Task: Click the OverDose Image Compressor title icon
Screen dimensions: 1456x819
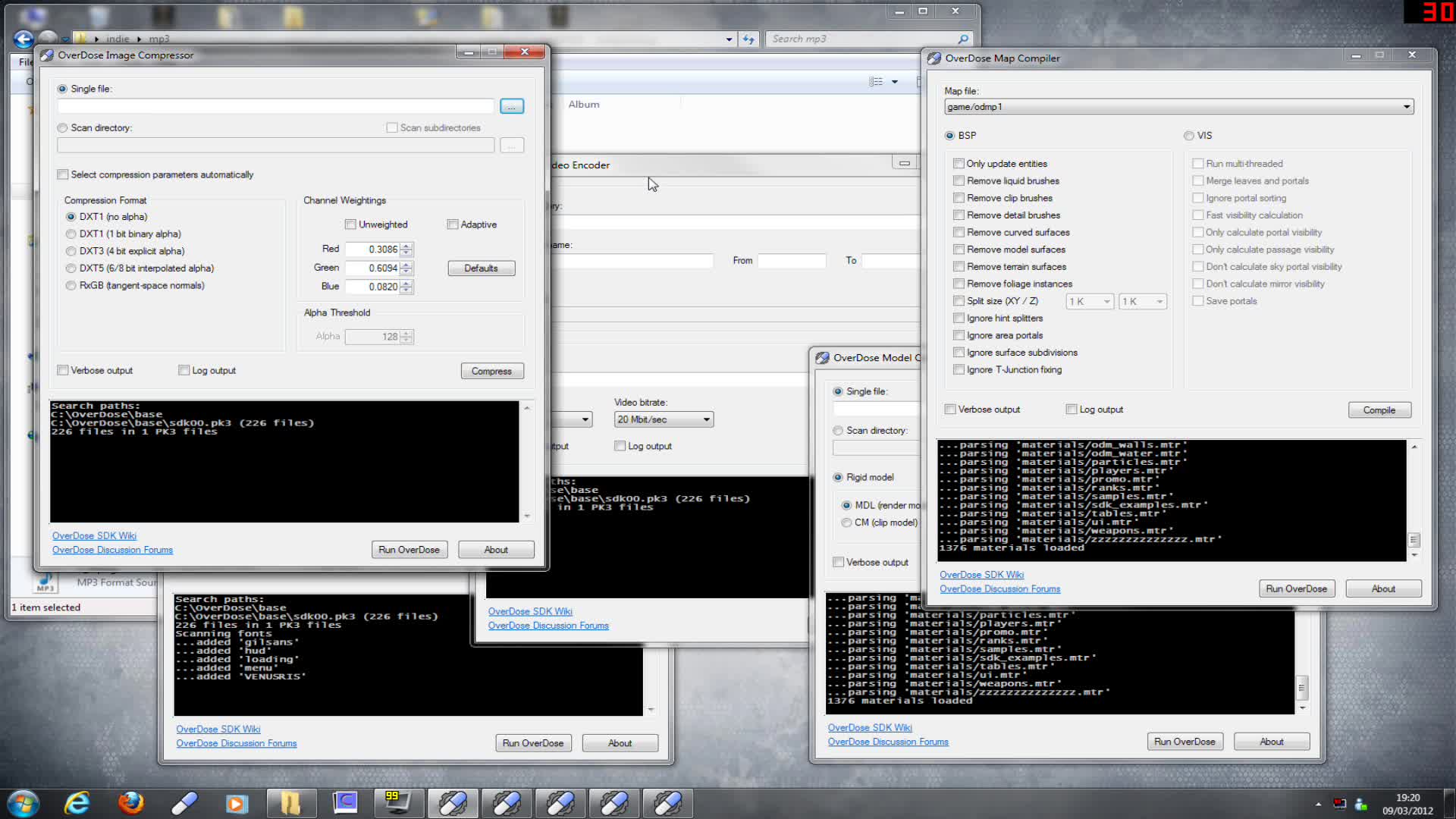Action: (47, 55)
